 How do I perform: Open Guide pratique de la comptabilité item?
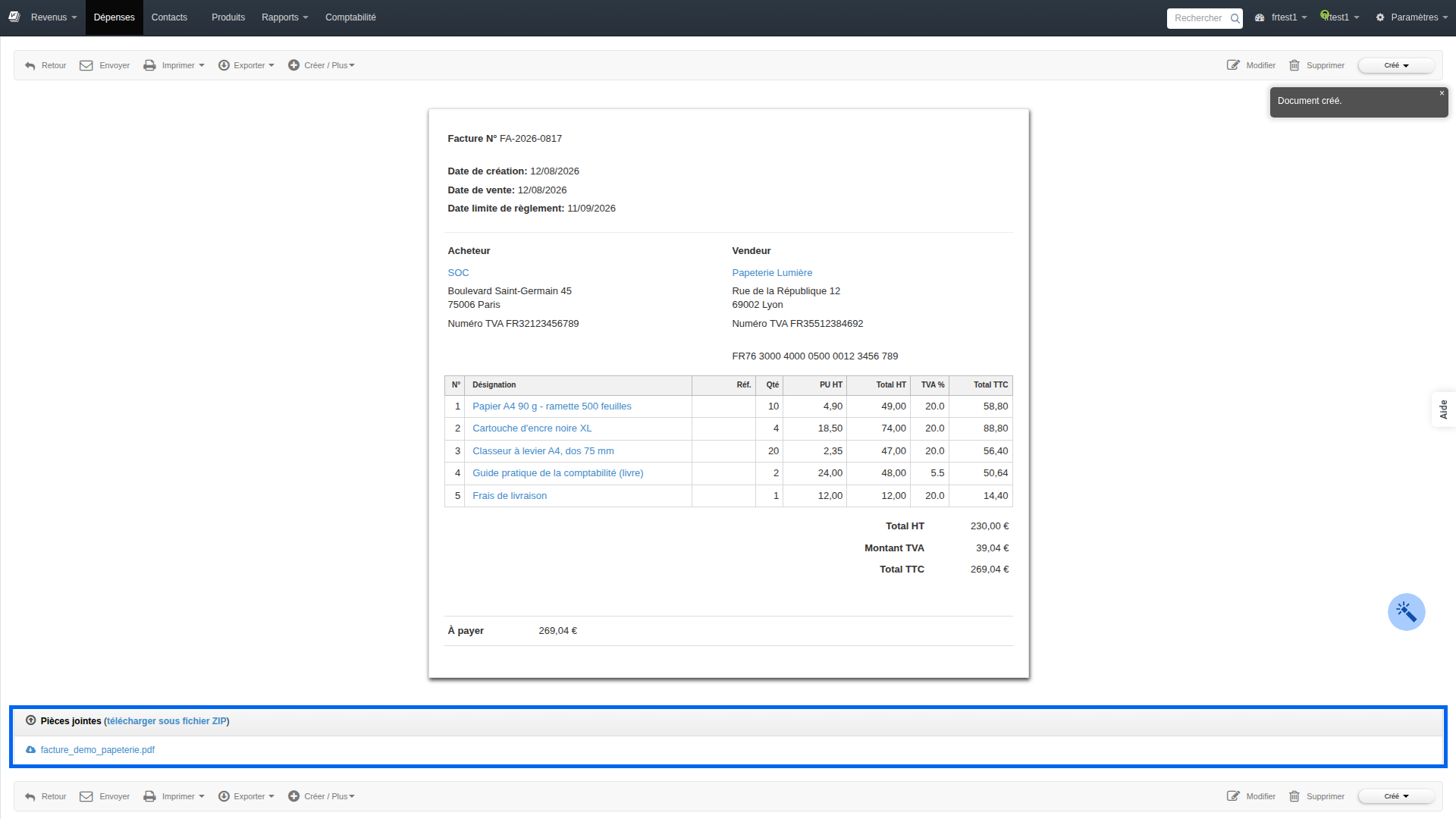[x=558, y=473]
